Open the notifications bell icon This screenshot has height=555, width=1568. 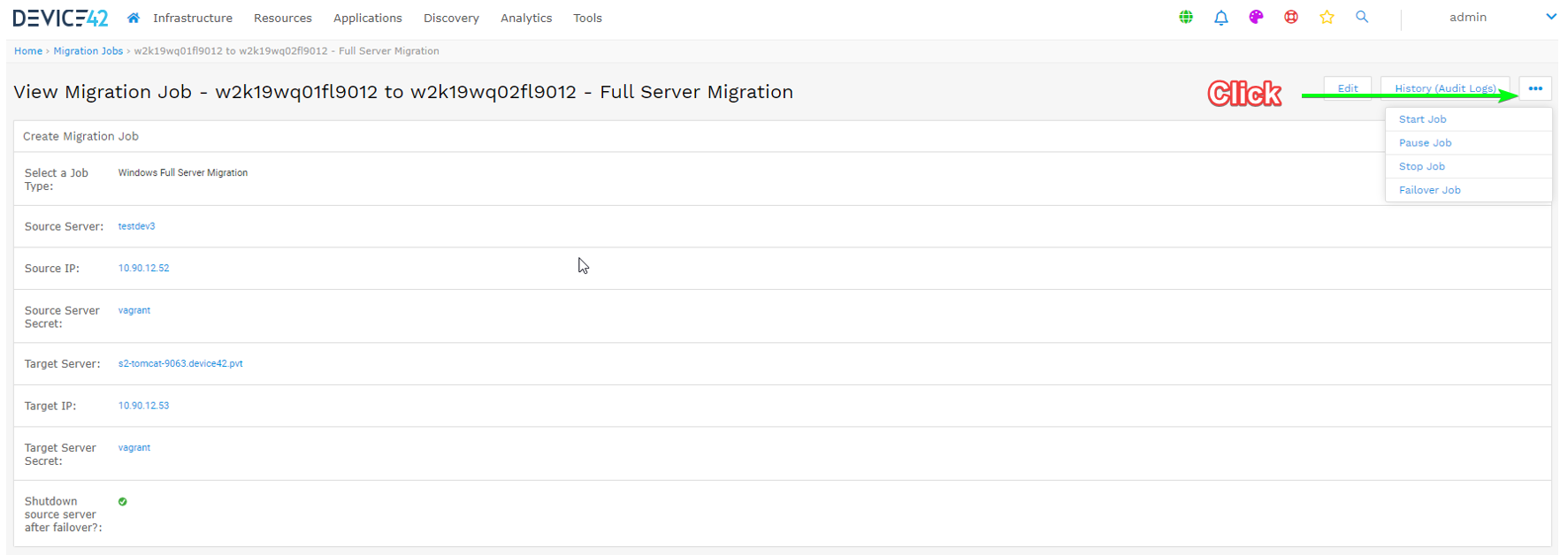coord(1221,17)
